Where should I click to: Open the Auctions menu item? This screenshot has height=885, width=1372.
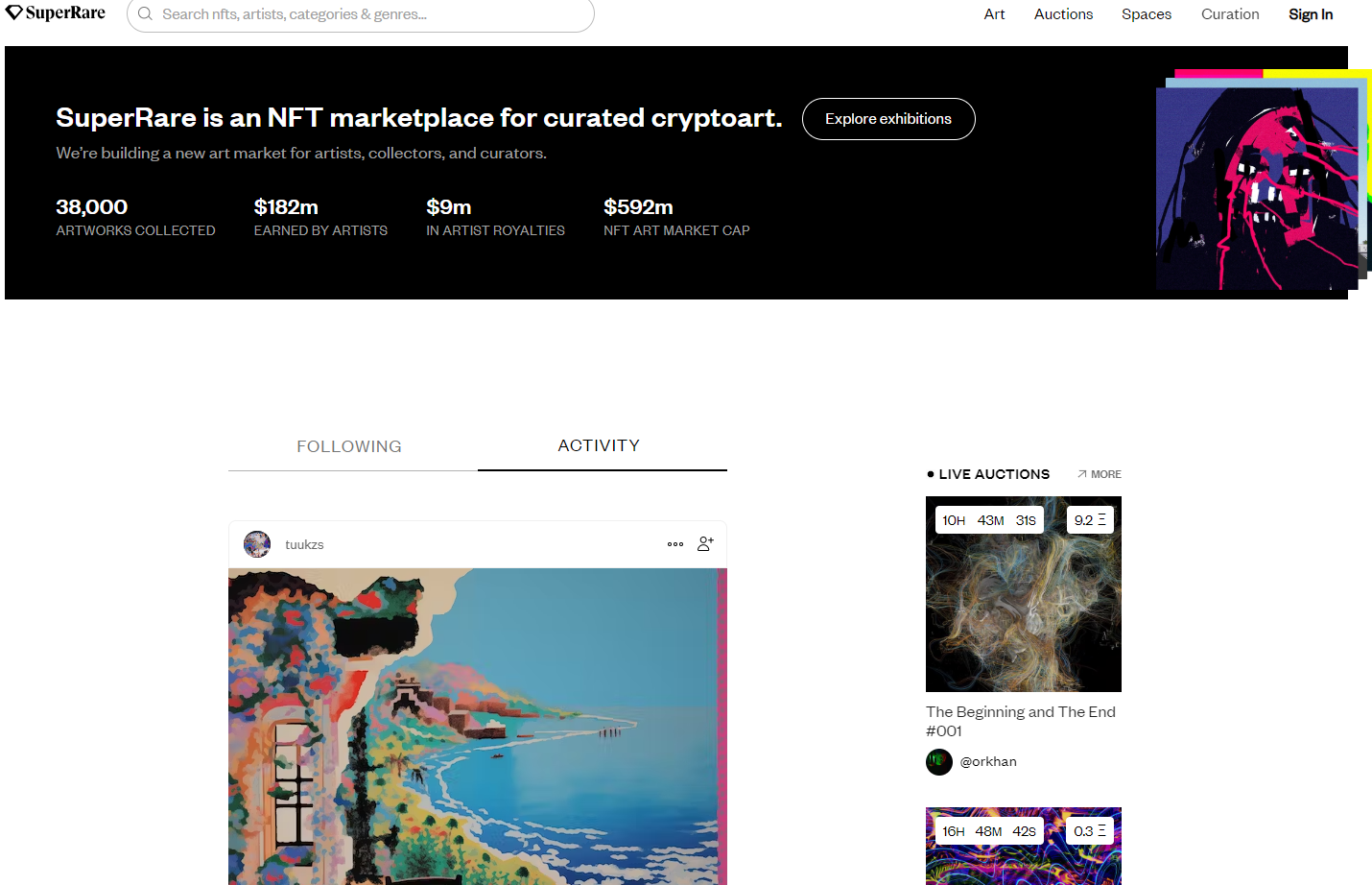pos(1063,14)
